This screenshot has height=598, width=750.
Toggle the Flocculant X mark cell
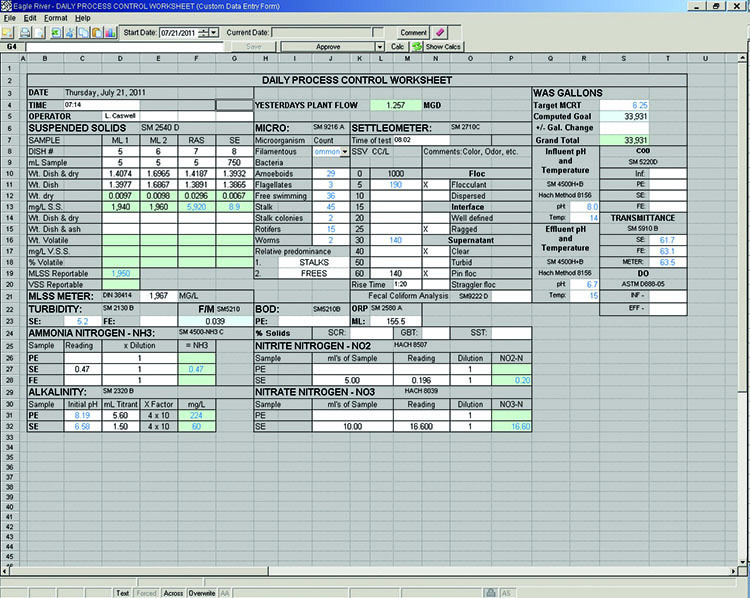coord(425,185)
